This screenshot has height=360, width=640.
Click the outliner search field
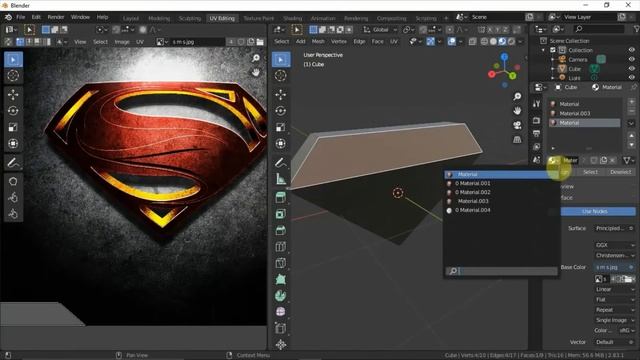coord(600,29)
